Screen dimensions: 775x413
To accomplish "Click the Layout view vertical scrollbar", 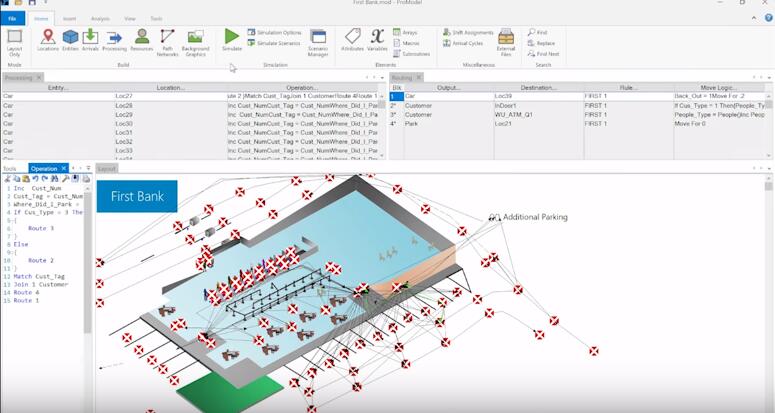I will click(769, 293).
